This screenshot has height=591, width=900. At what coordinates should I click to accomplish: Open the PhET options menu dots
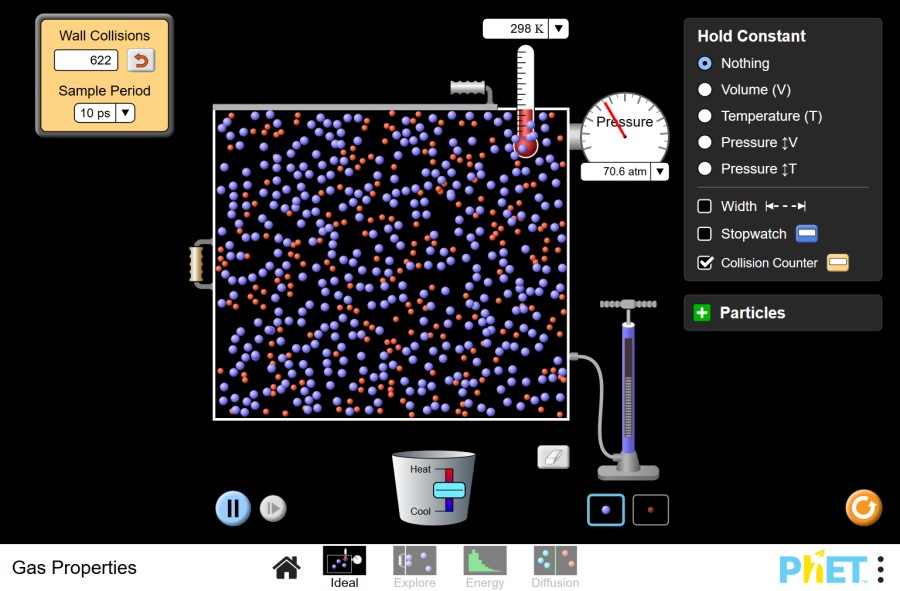pyautogui.click(x=880, y=569)
